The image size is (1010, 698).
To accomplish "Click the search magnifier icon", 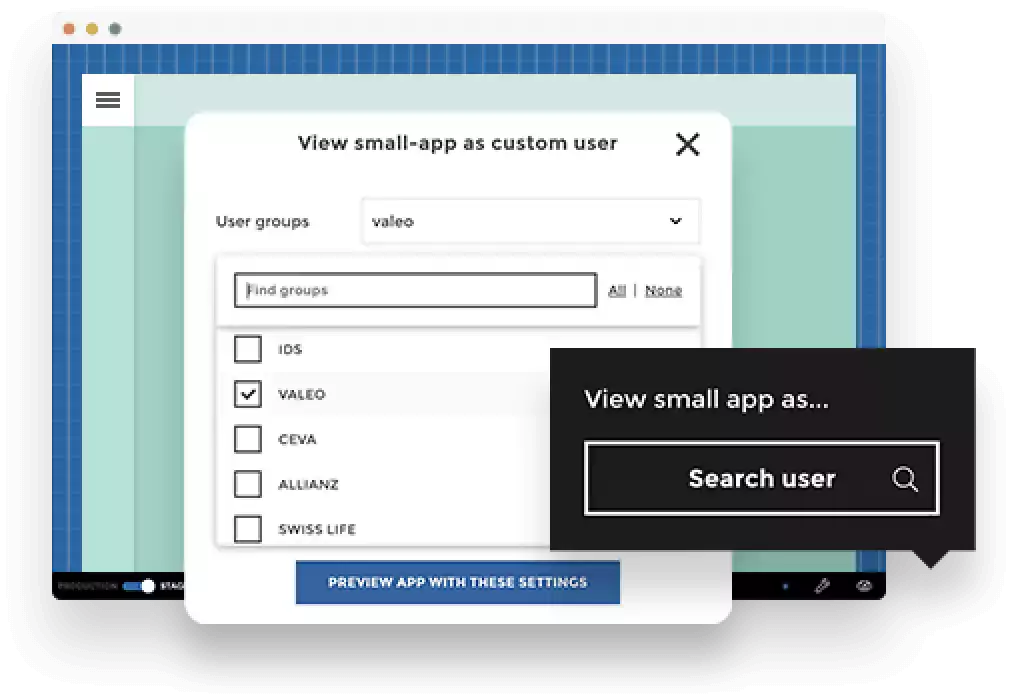I will coord(904,479).
